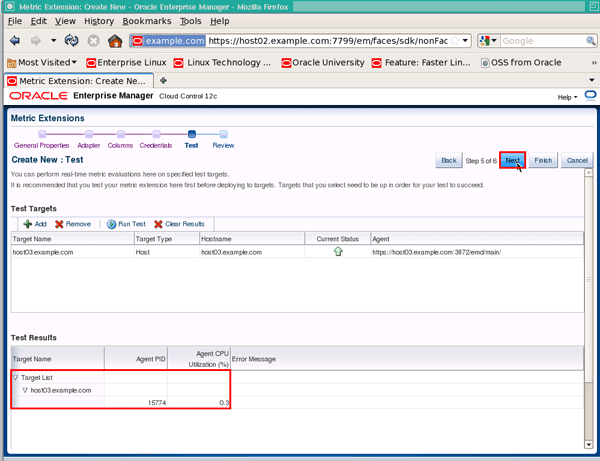Open the Tools menu
The image size is (600, 461).
coord(191,21)
